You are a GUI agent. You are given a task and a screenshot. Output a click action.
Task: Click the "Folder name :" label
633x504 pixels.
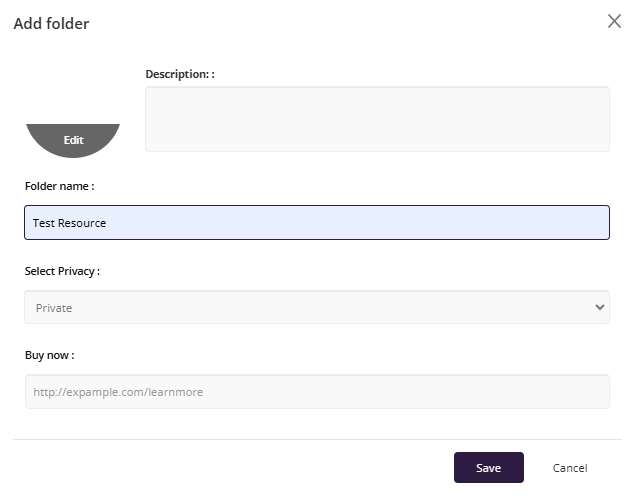59,186
